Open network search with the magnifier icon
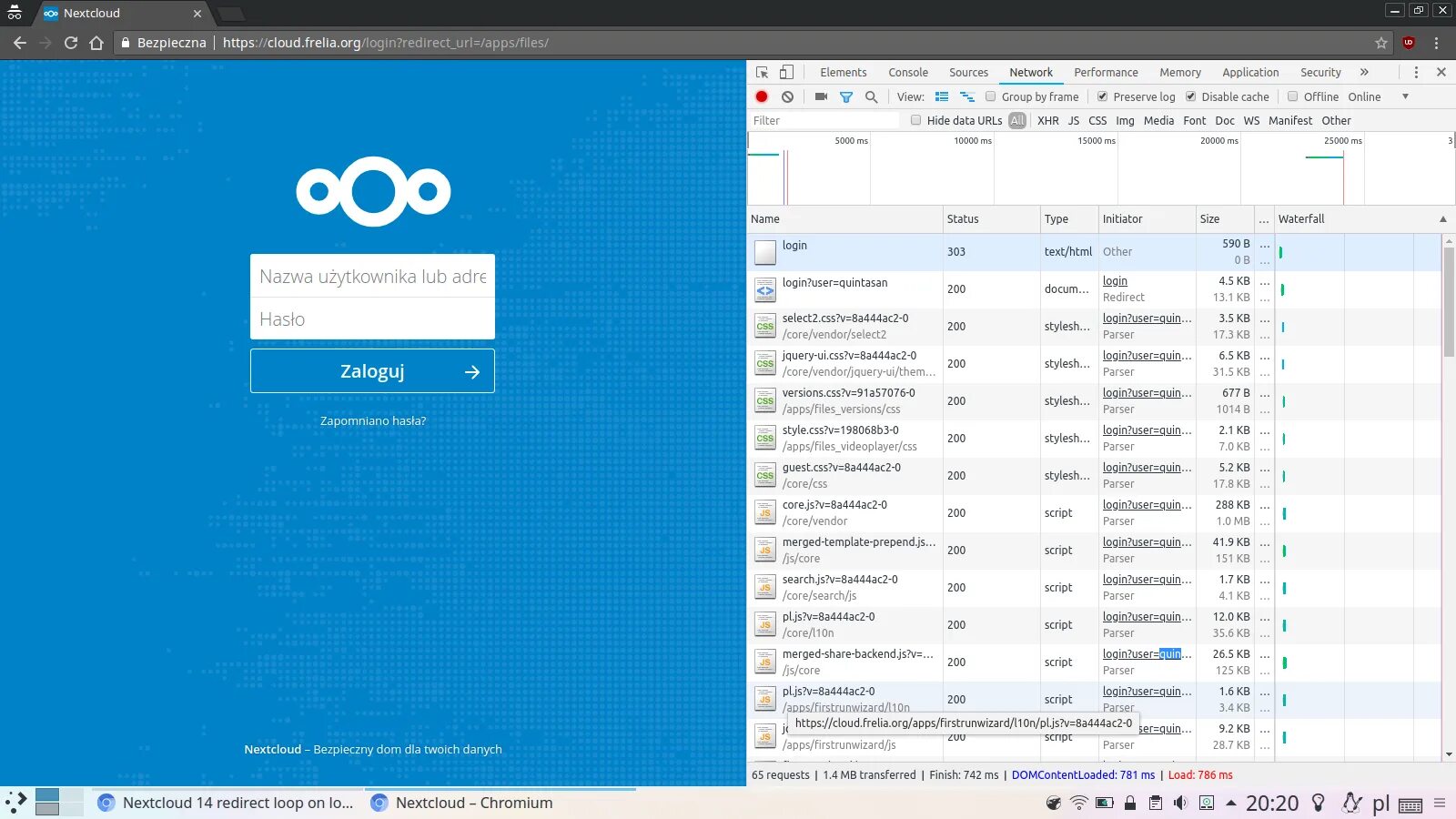The image size is (1456, 819). pyautogui.click(x=872, y=96)
